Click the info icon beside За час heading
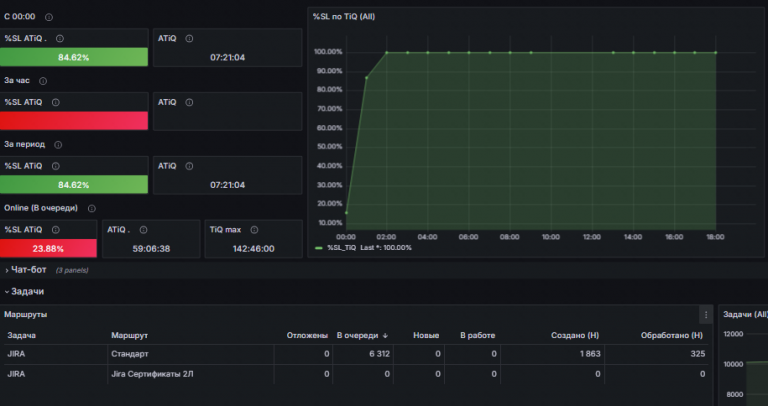 pyautogui.click(x=43, y=81)
